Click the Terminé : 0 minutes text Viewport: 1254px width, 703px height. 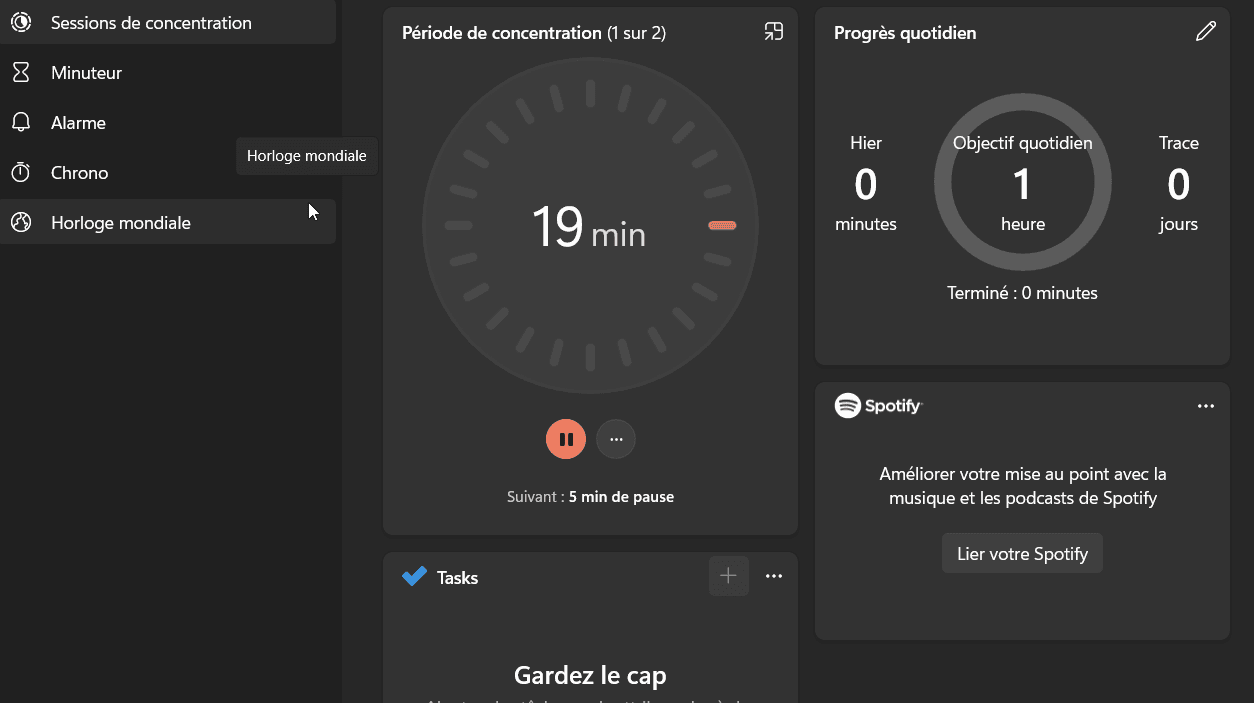coord(1022,293)
